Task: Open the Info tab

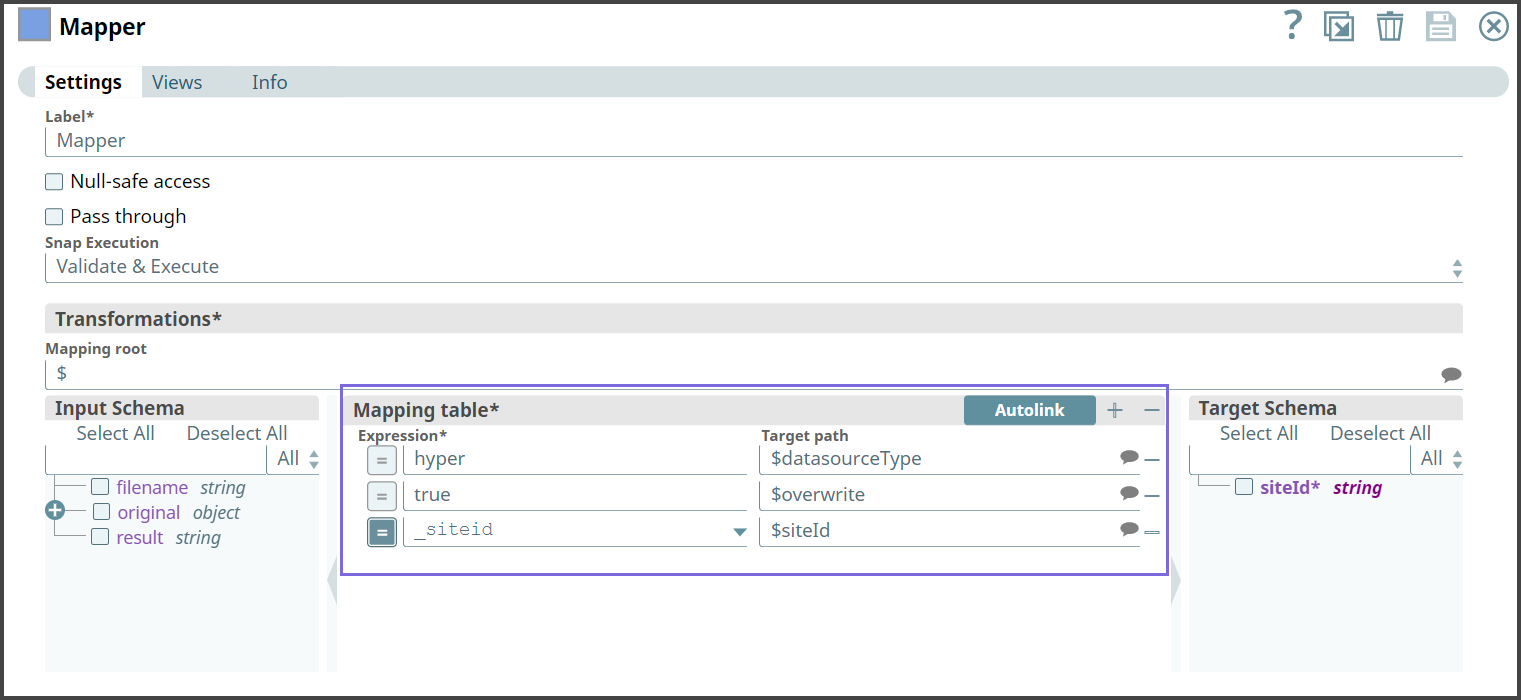Action: [x=269, y=82]
